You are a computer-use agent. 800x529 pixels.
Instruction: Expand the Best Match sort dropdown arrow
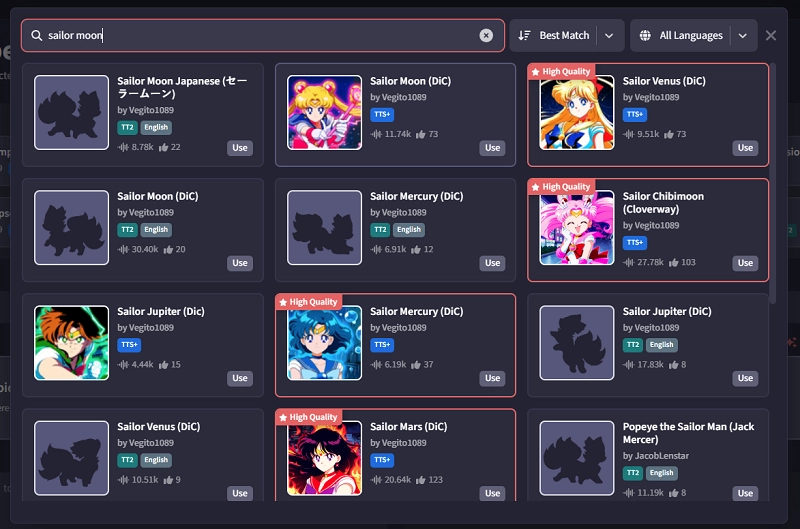609,35
